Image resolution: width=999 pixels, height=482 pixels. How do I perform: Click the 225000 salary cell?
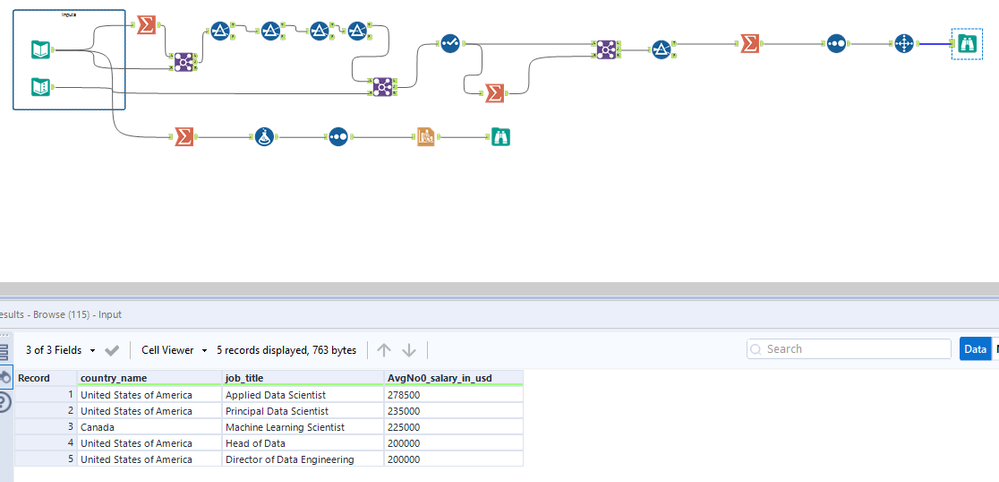tap(454, 427)
